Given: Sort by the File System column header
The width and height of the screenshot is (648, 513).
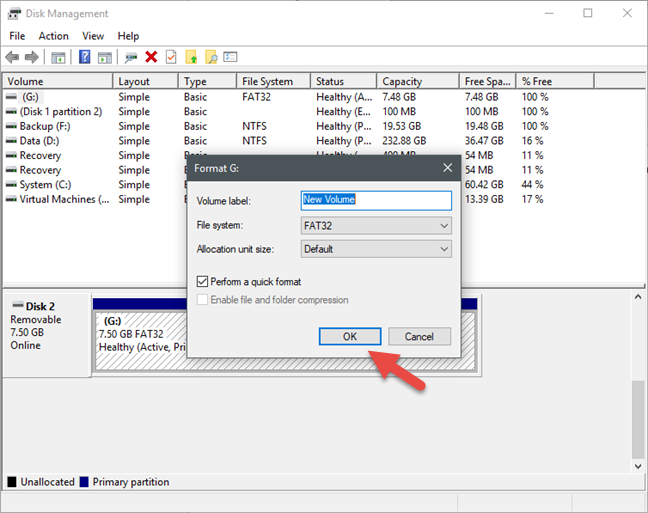Looking at the screenshot, I should 274,81.
